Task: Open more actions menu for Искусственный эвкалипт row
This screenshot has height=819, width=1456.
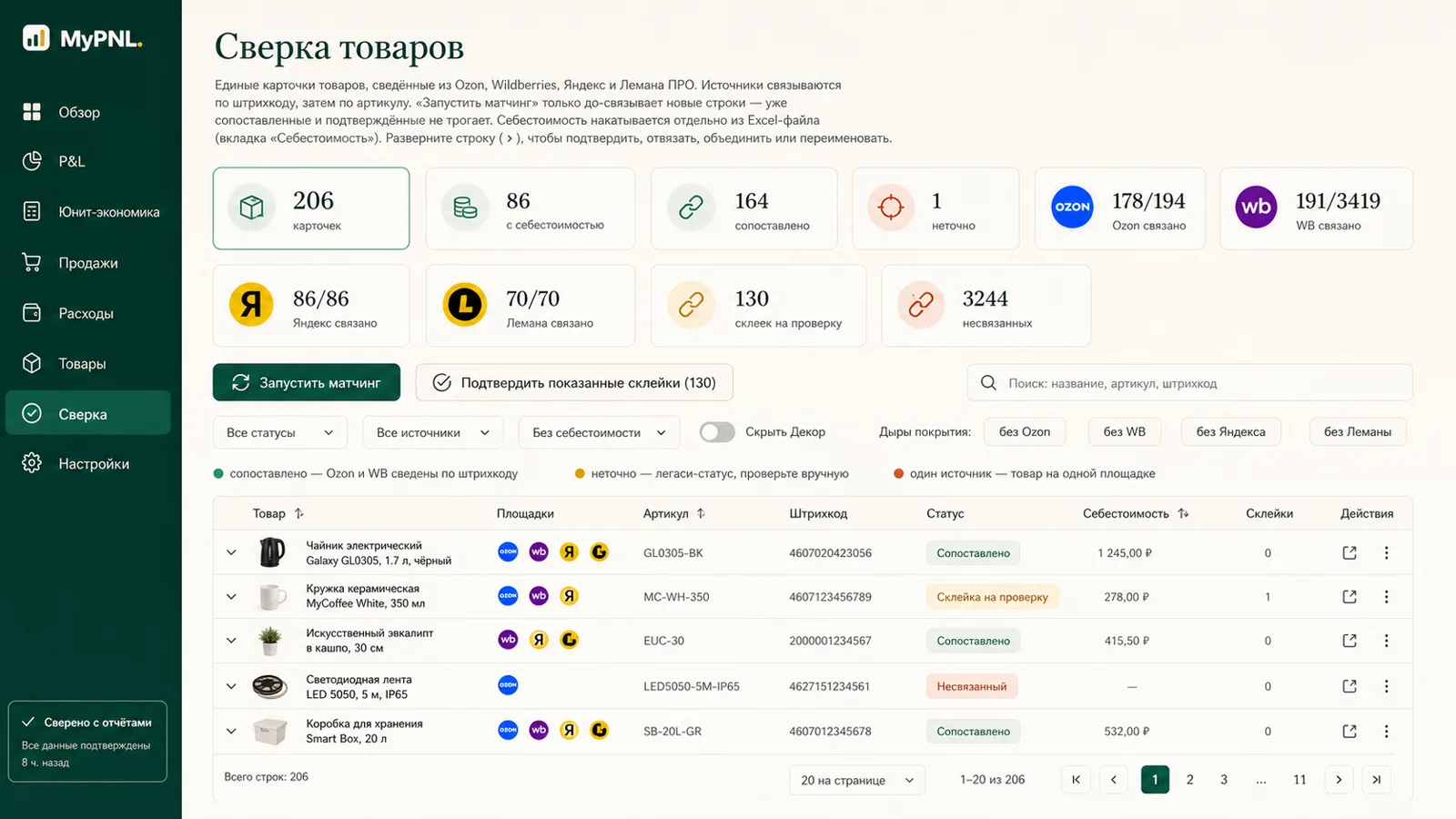Action: (x=1386, y=641)
